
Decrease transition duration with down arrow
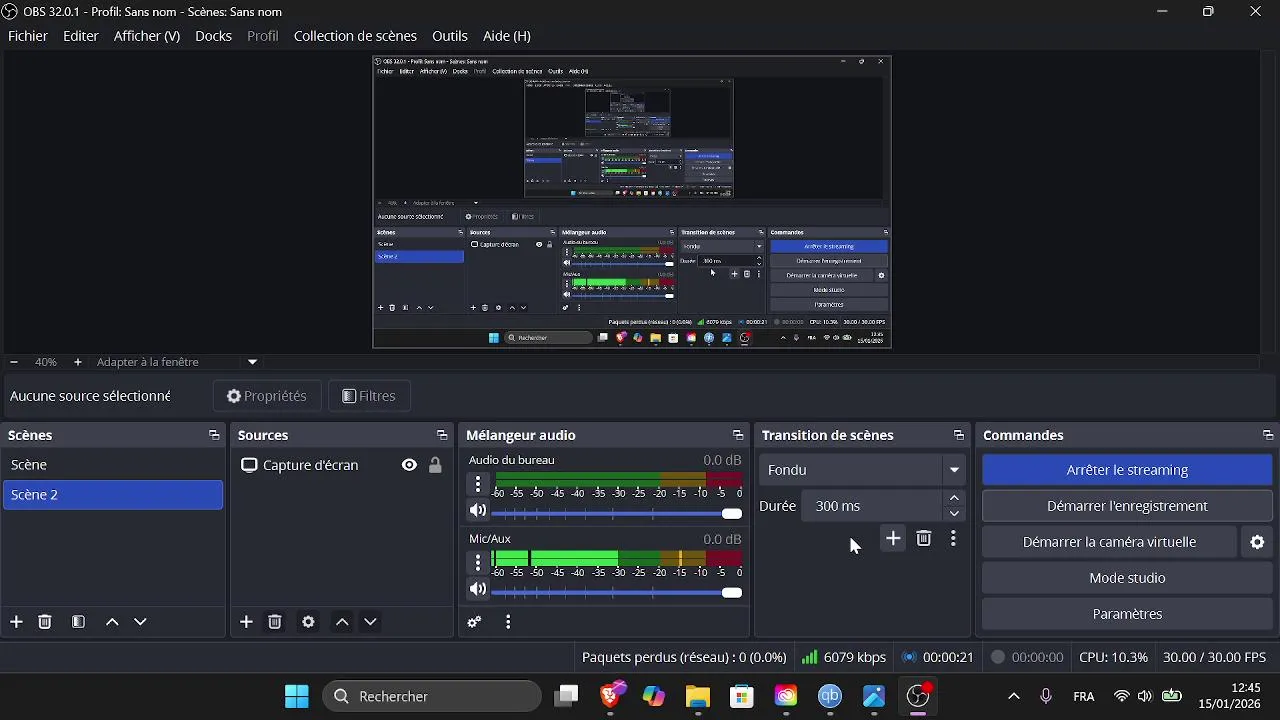tap(954, 514)
